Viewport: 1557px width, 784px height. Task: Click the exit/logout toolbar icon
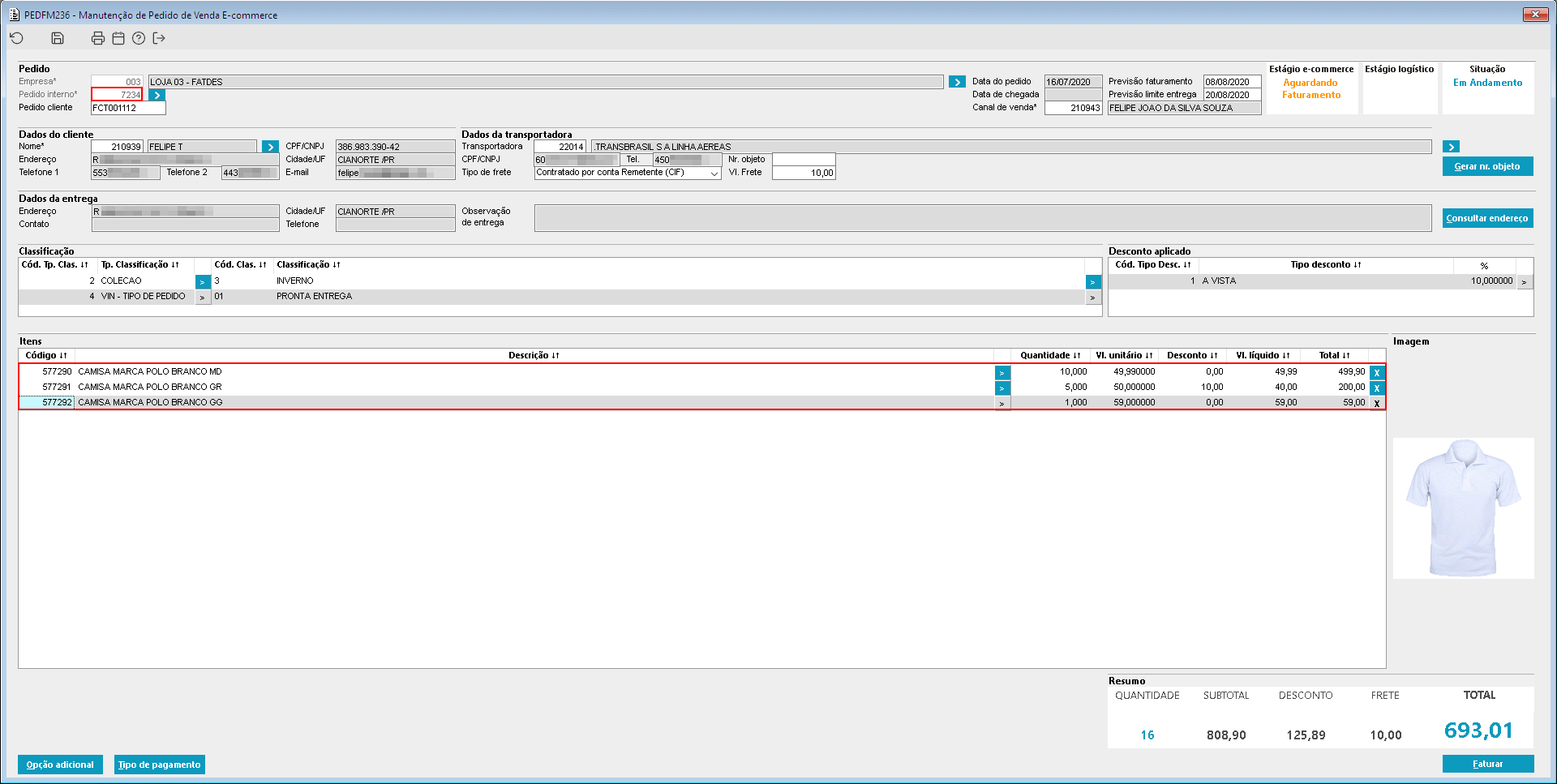coord(159,38)
